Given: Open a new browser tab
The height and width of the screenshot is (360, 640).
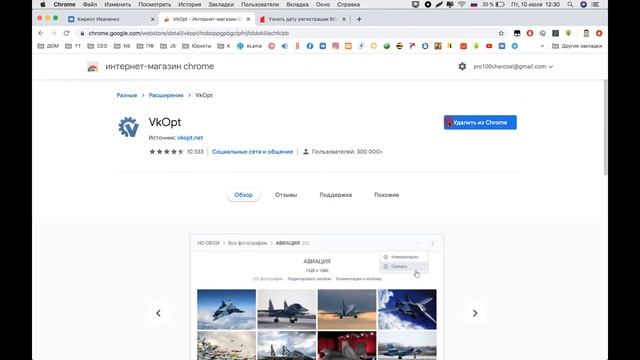Looking at the screenshot, I should tap(359, 19).
